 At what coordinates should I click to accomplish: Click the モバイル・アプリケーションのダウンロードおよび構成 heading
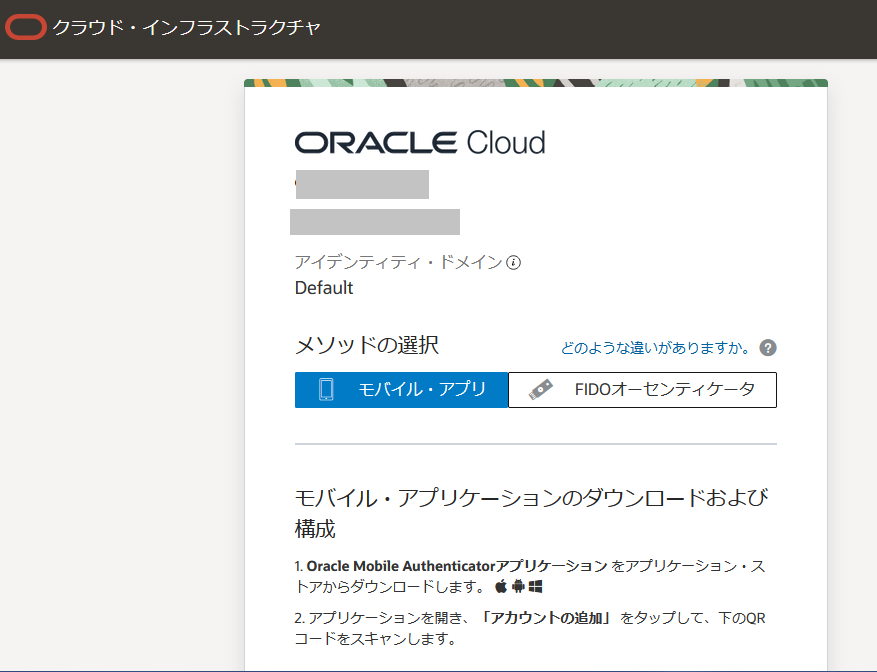pyautogui.click(x=531, y=513)
